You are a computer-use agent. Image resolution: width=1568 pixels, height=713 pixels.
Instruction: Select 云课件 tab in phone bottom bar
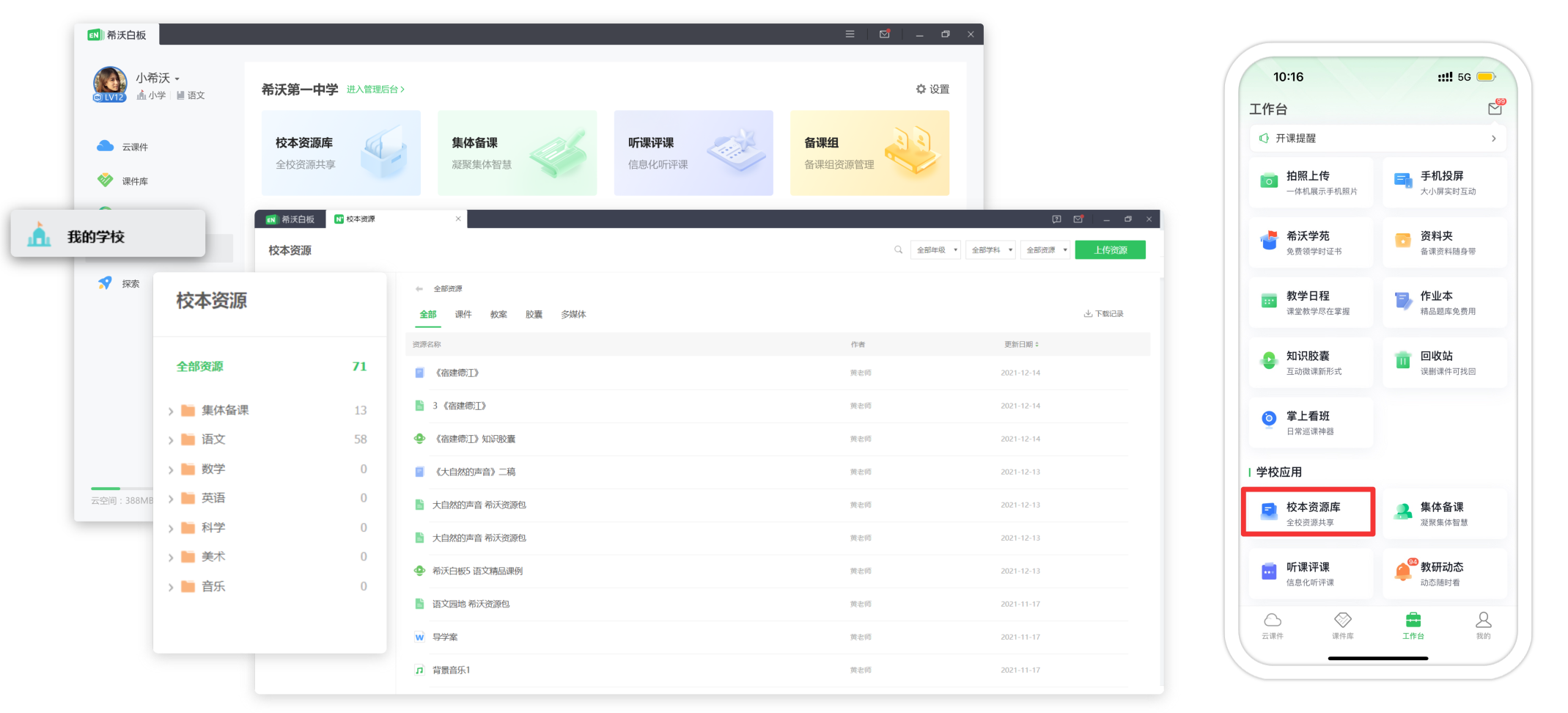1273,626
